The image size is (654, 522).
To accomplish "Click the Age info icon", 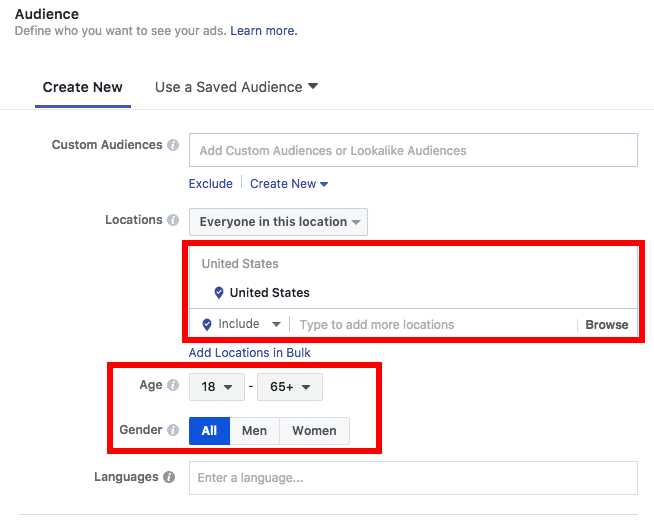I will tap(173, 386).
